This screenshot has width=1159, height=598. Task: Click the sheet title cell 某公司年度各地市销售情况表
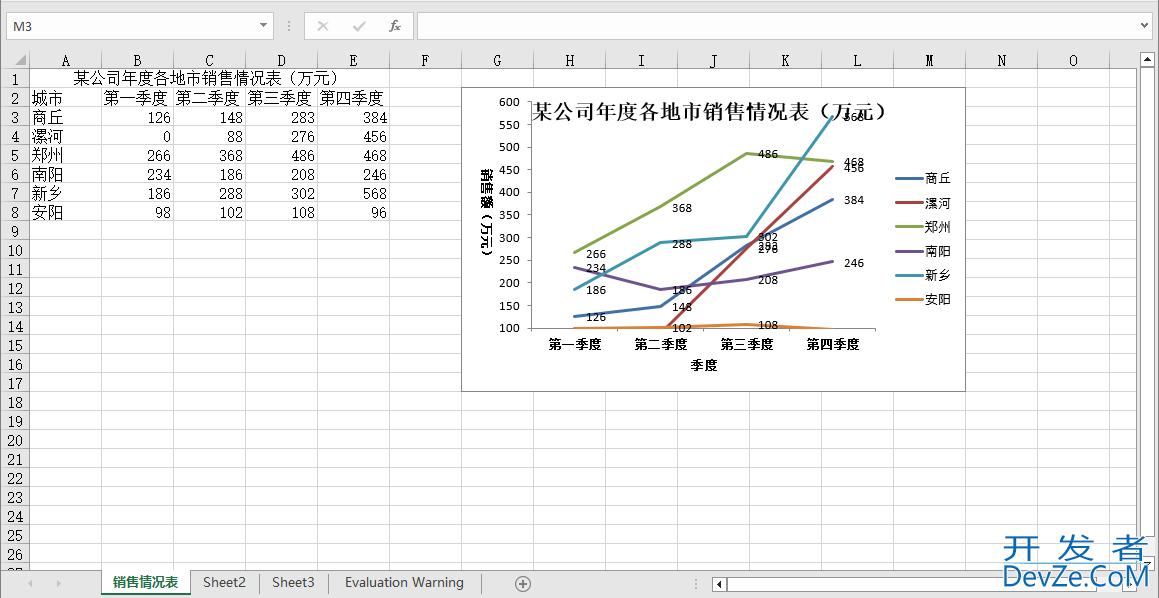click(209, 78)
